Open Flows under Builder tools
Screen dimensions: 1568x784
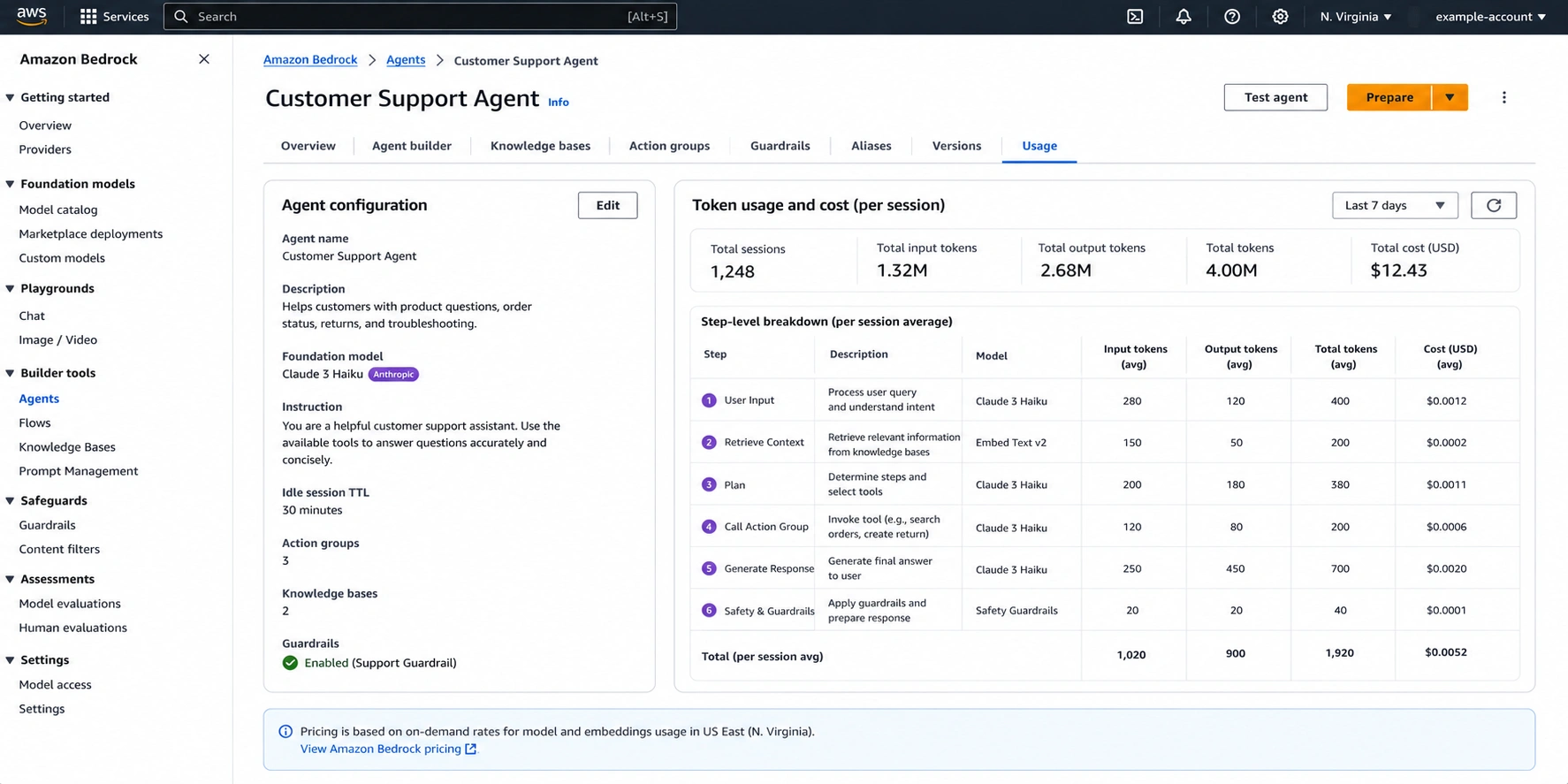[x=34, y=422]
